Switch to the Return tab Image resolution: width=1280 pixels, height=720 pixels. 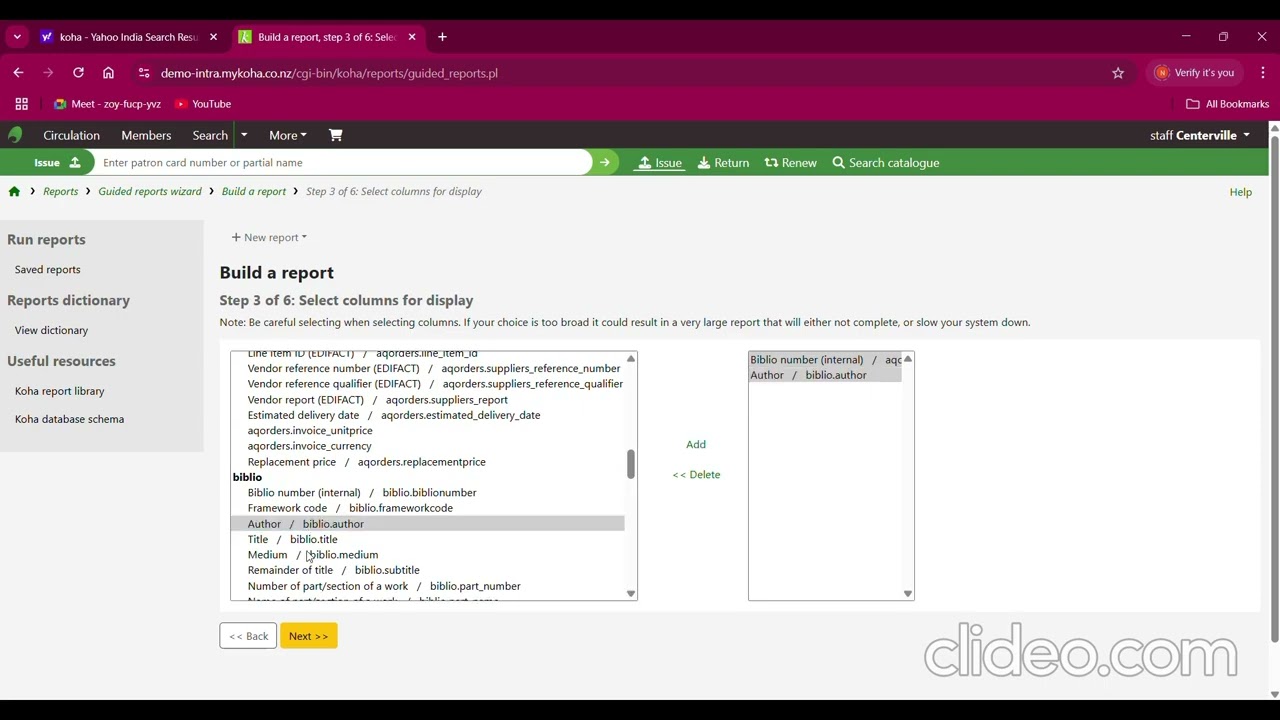(x=724, y=163)
